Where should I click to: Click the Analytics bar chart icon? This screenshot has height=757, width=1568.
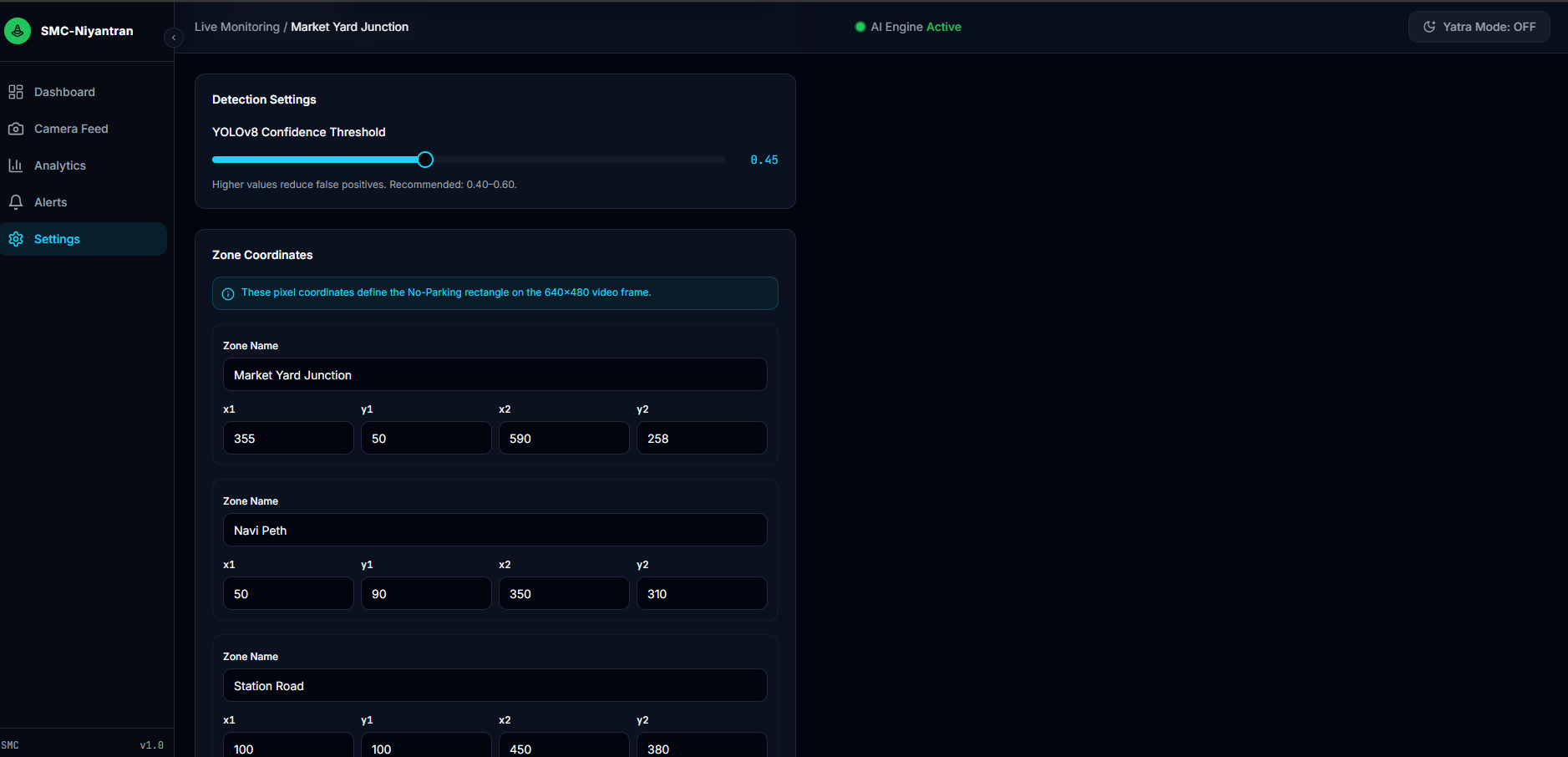coord(16,165)
